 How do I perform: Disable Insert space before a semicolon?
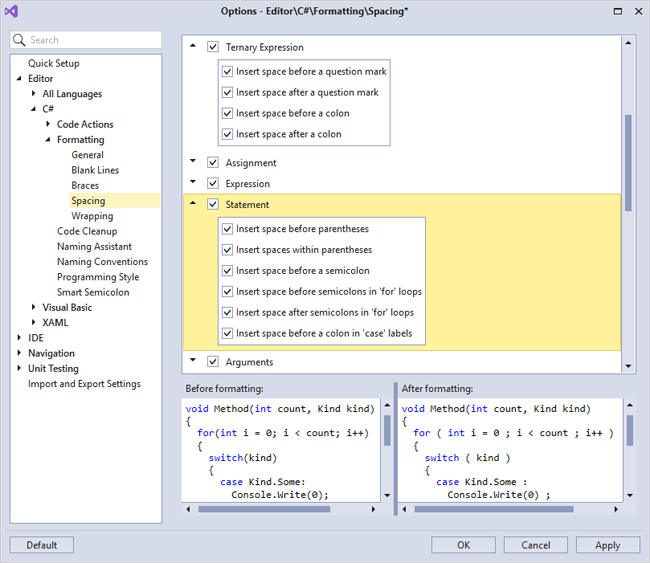(x=228, y=271)
